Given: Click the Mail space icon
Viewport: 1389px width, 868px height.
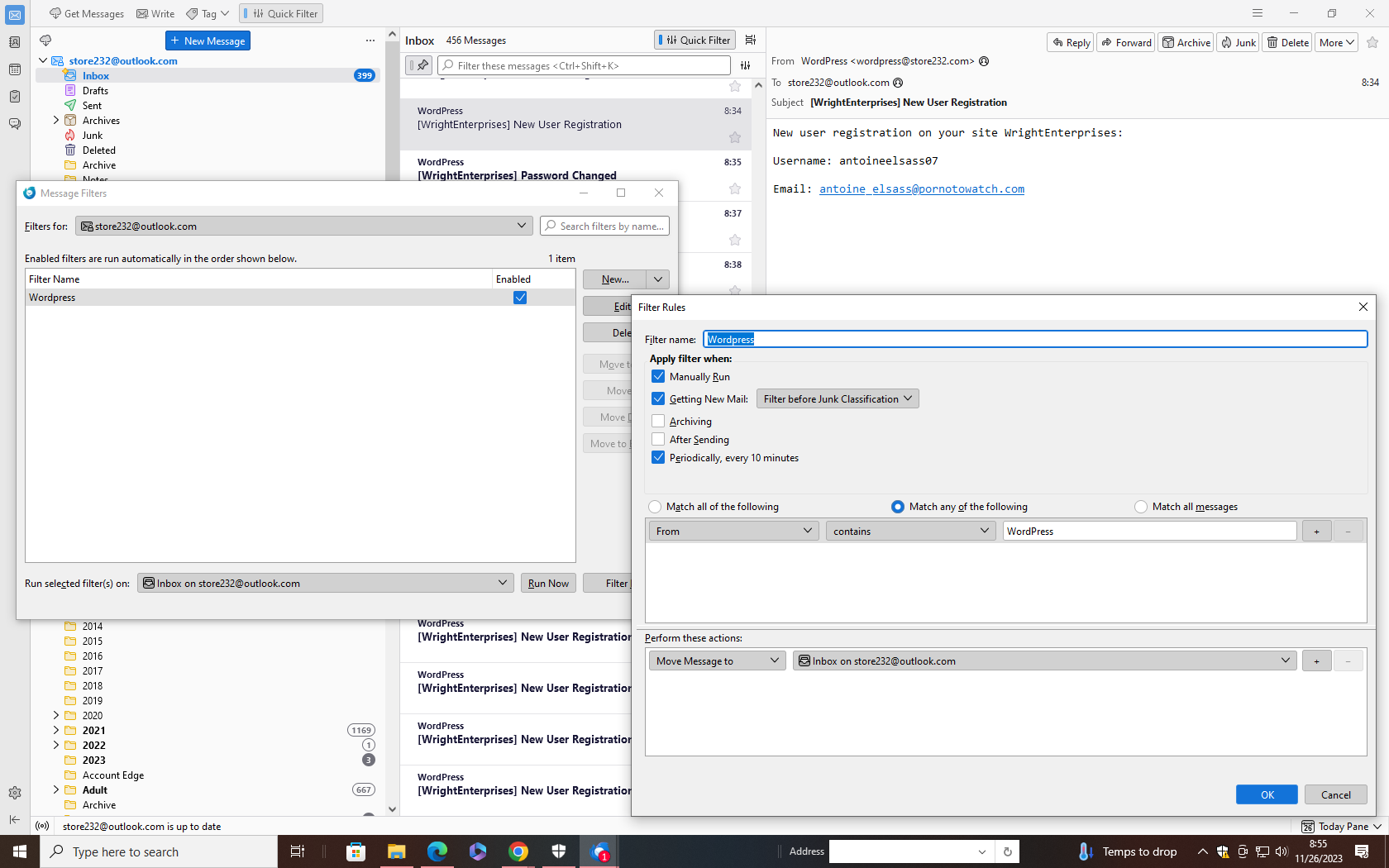Looking at the screenshot, I should pos(15,15).
